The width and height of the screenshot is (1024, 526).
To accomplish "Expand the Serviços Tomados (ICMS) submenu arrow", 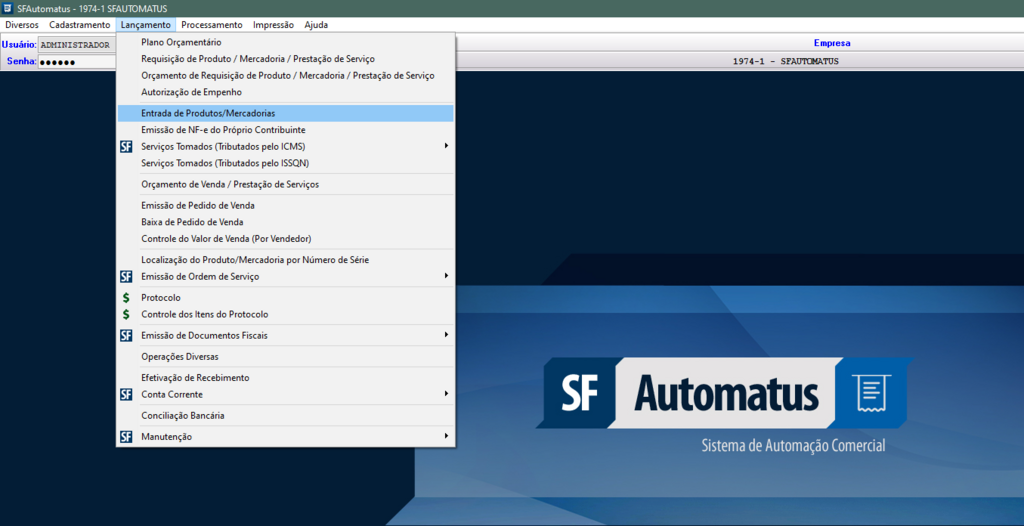I will tap(446, 146).
